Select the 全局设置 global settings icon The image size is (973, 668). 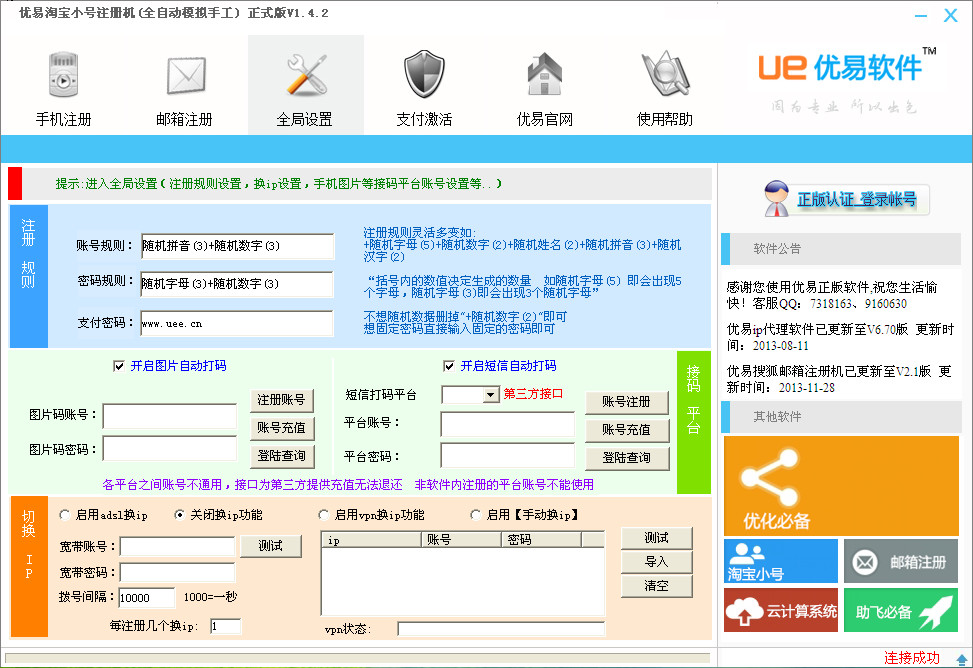point(303,85)
